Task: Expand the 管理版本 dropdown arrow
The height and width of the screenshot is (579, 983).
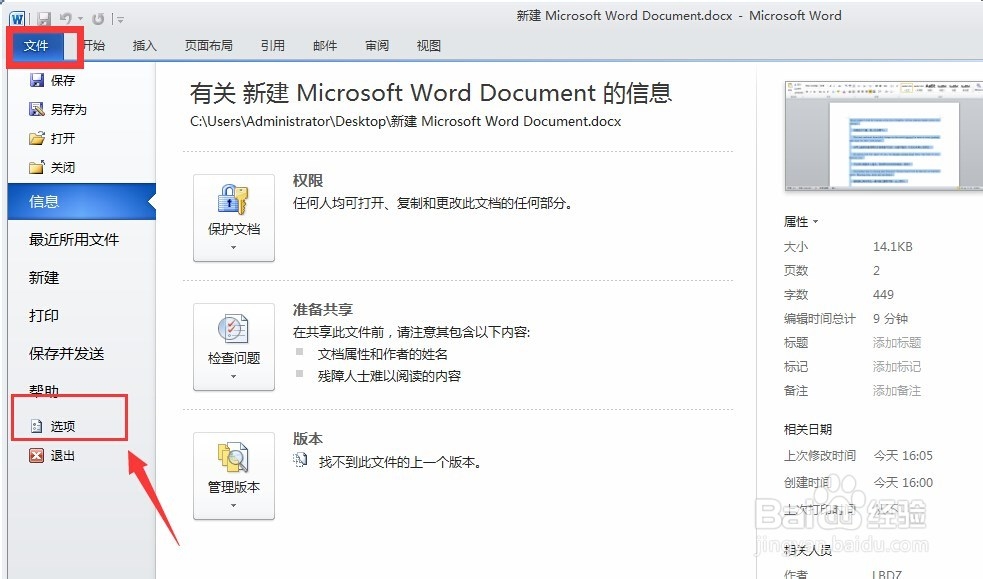Action: (x=233, y=506)
